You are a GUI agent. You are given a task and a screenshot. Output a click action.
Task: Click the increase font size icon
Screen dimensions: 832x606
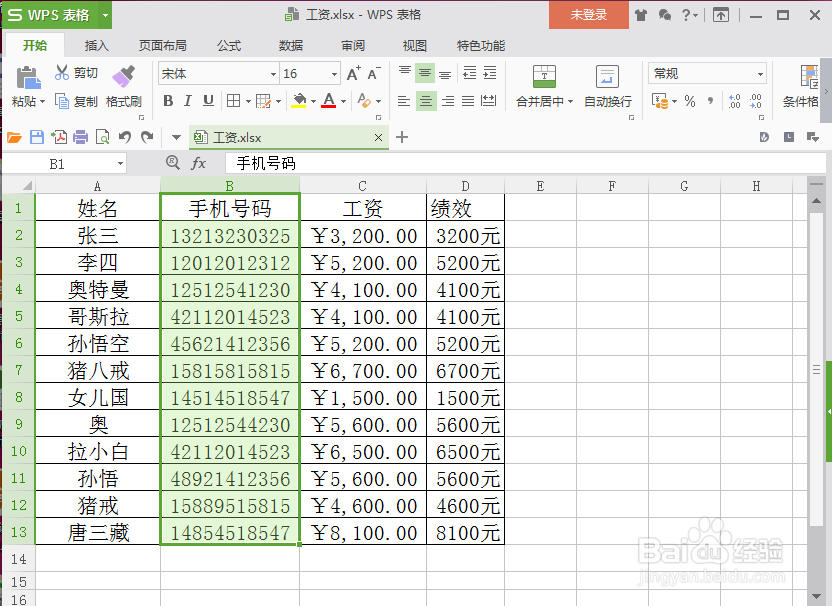(x=353, y=74)
